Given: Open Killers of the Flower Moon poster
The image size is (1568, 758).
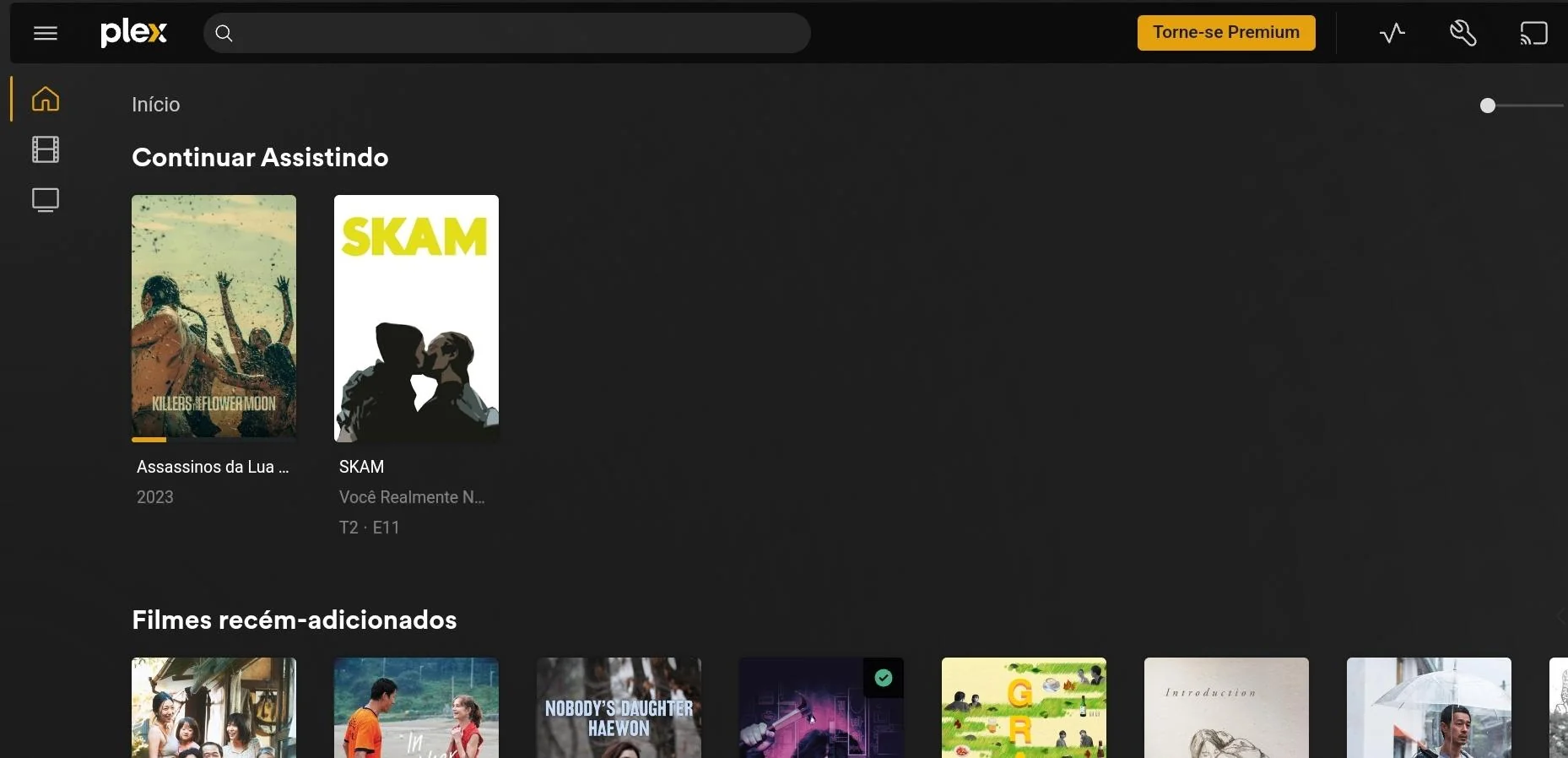Looking at the screenshot, I should click(214, 317).
